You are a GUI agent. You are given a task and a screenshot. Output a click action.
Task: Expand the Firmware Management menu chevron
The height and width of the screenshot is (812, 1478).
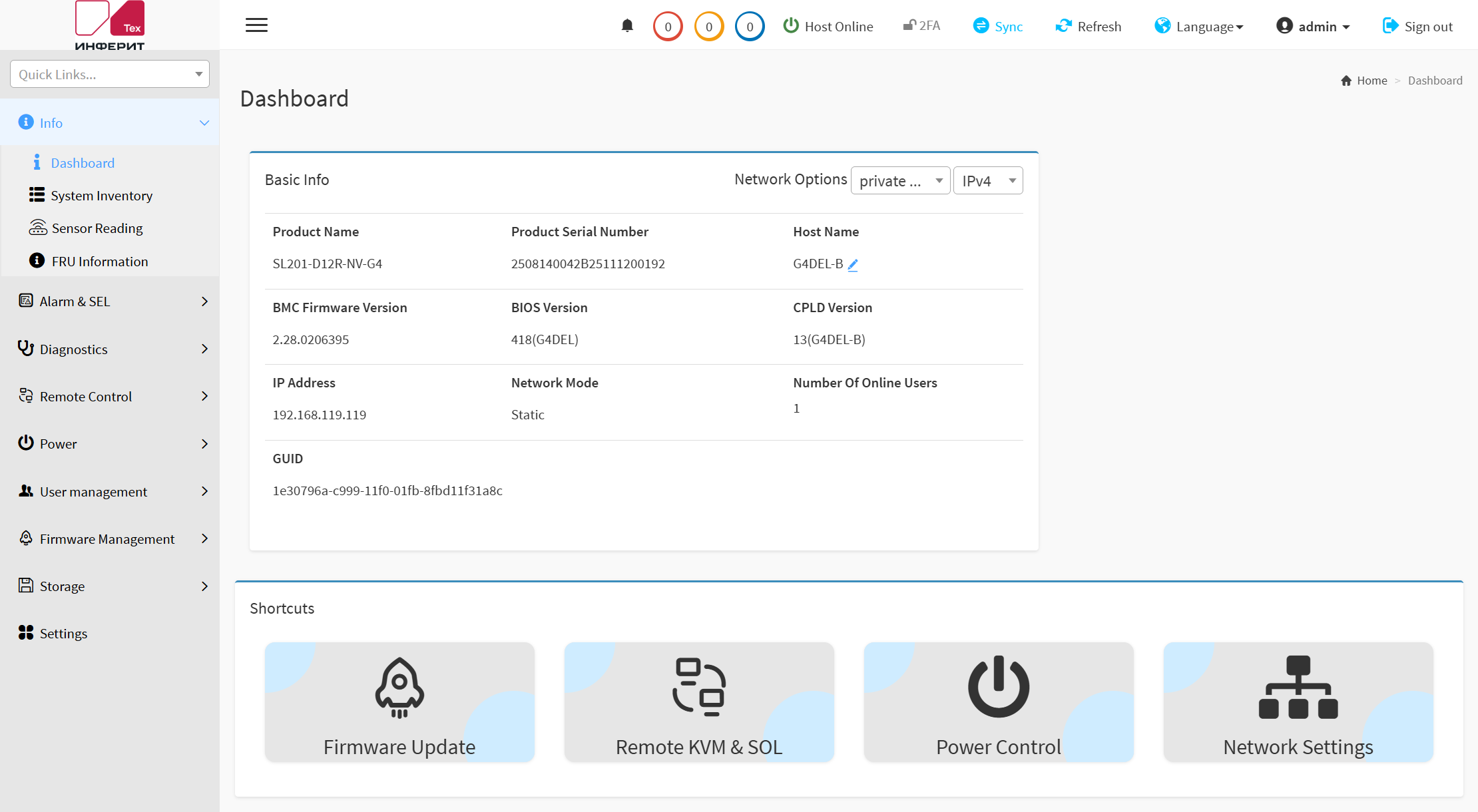pyautogui.click(x=204, y=538)
